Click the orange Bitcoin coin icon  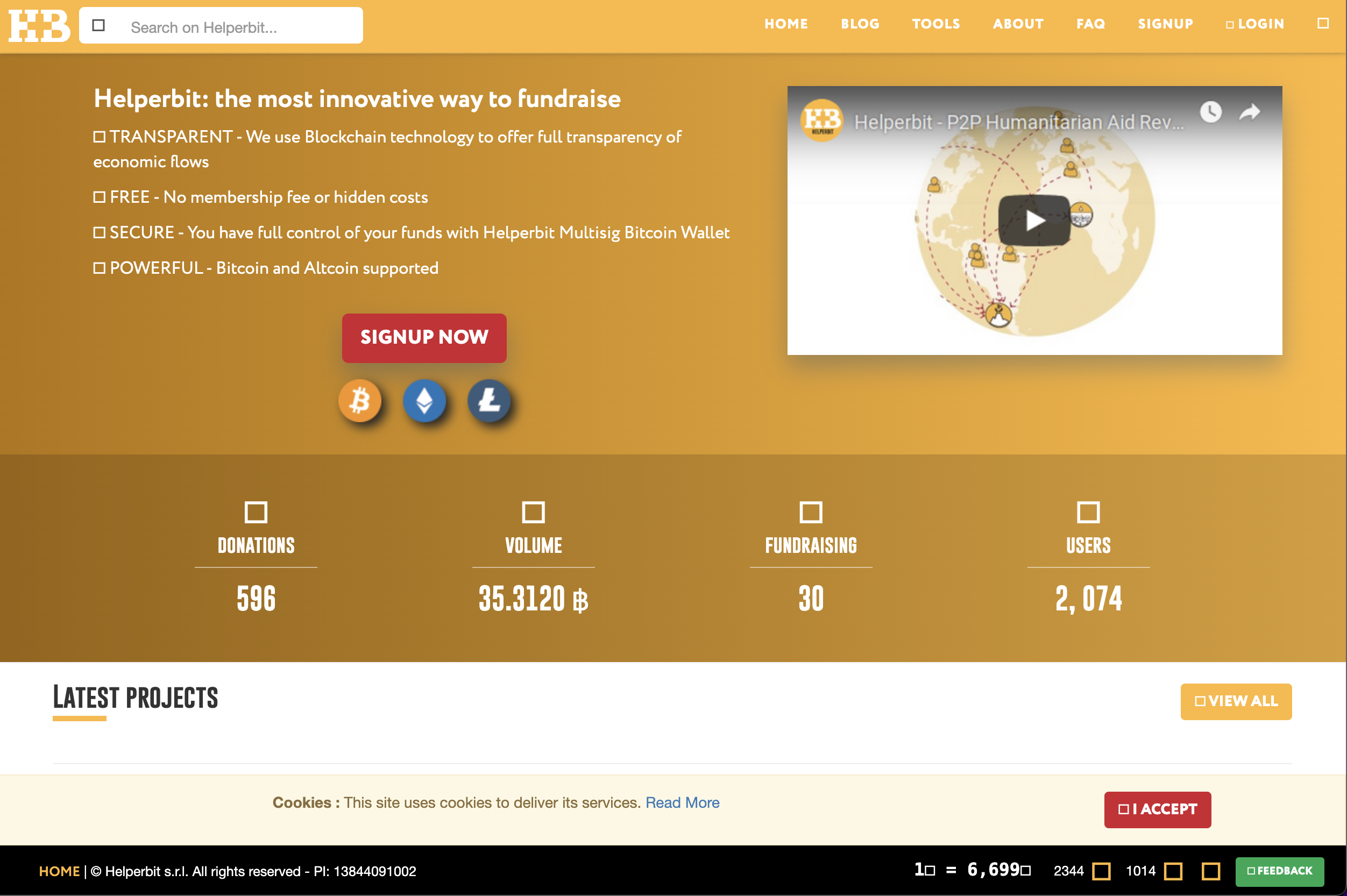[360, 401]
